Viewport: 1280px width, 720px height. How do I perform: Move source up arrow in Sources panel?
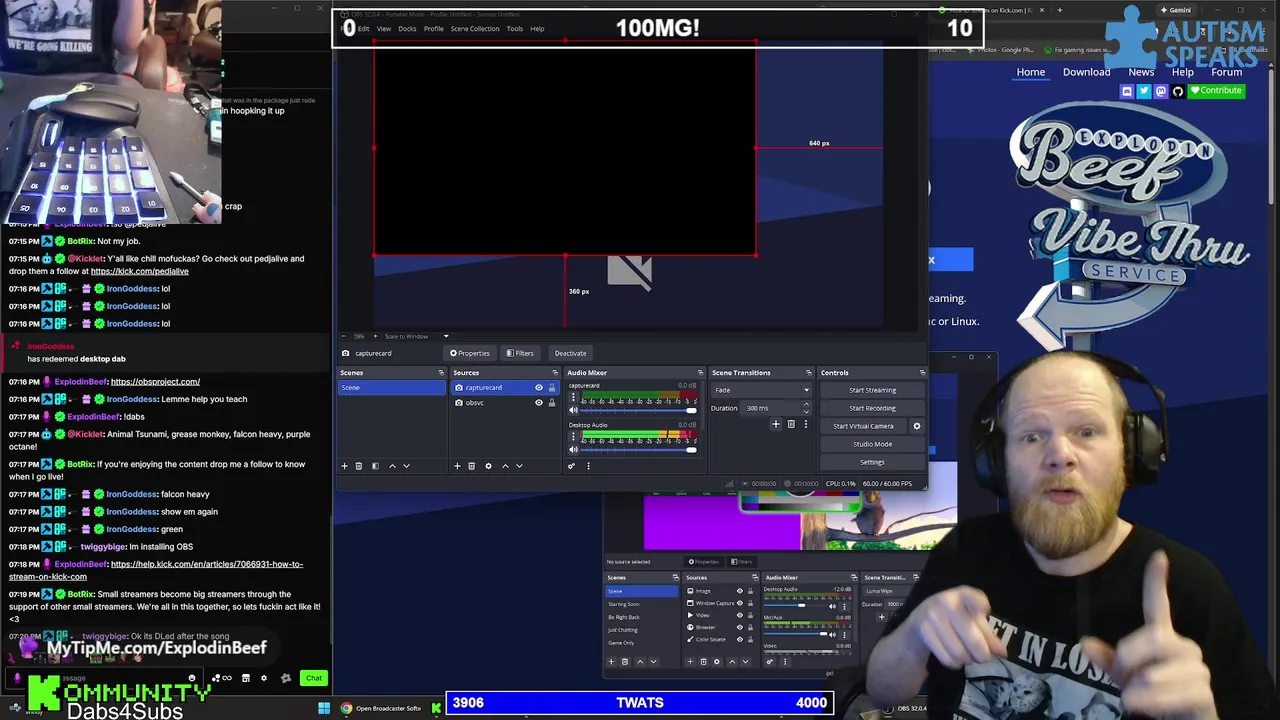tap(505, 466)
